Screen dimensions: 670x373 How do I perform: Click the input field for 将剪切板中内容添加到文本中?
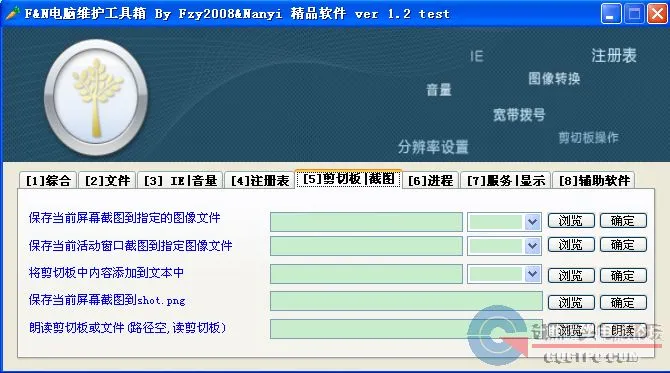click(366, 274)
